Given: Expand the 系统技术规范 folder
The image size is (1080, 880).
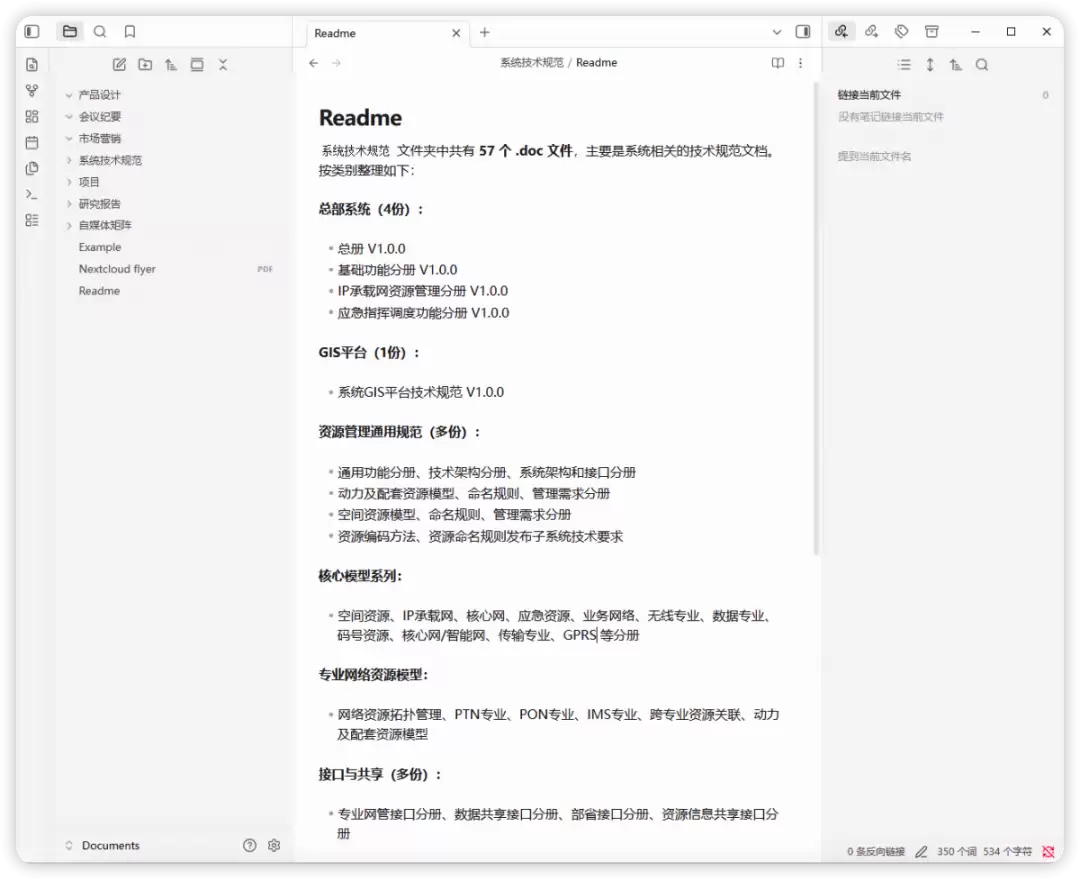Looking at the screenshot, I should pos(110,160).
